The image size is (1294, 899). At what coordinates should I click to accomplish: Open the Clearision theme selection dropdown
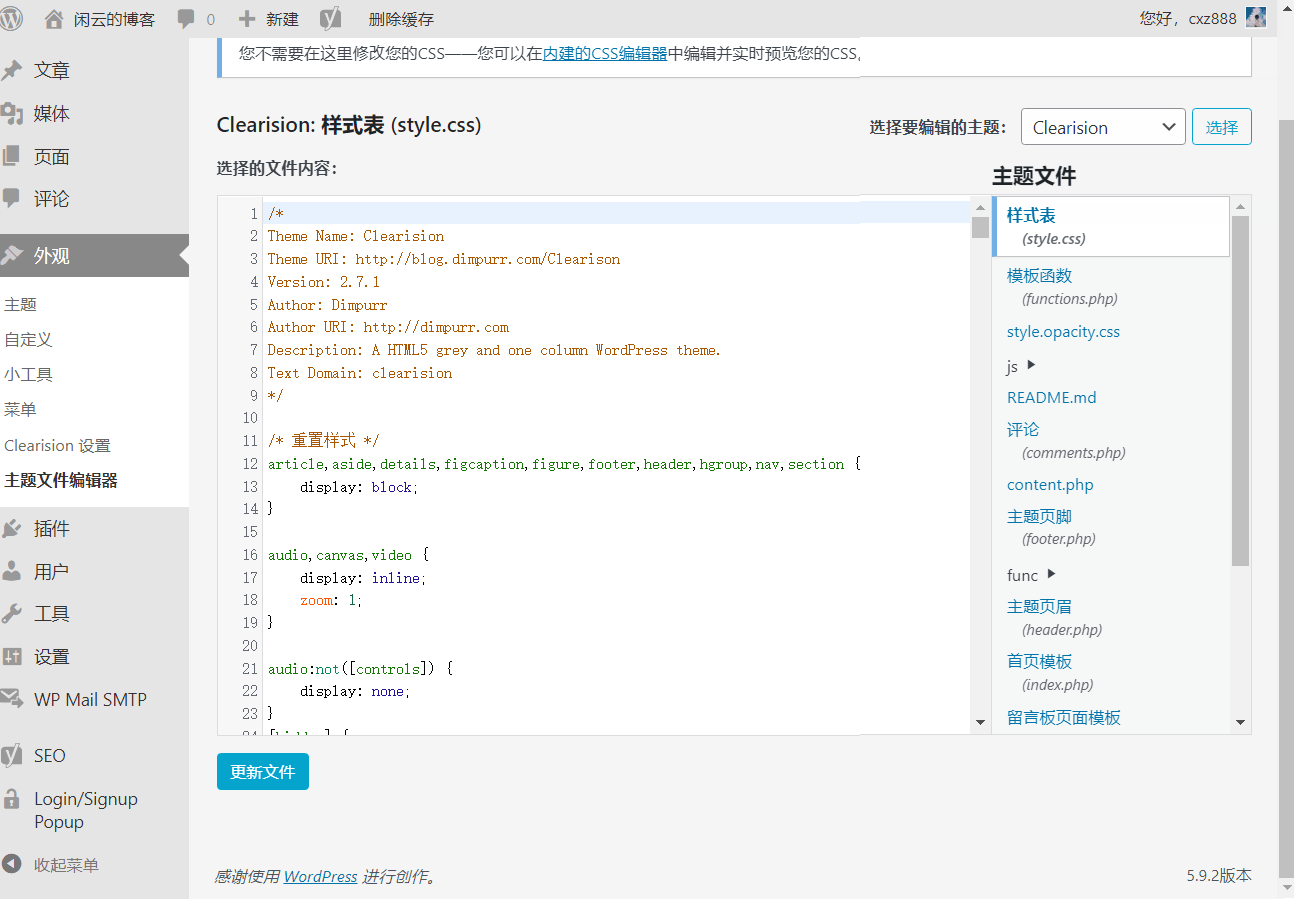[x=1103, y=126]
